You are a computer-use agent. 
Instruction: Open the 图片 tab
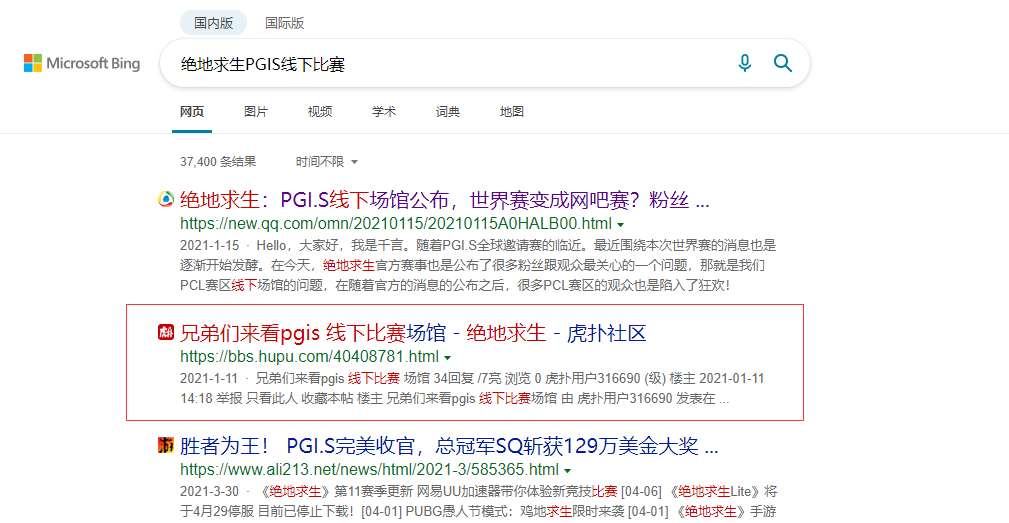(255, 112)
